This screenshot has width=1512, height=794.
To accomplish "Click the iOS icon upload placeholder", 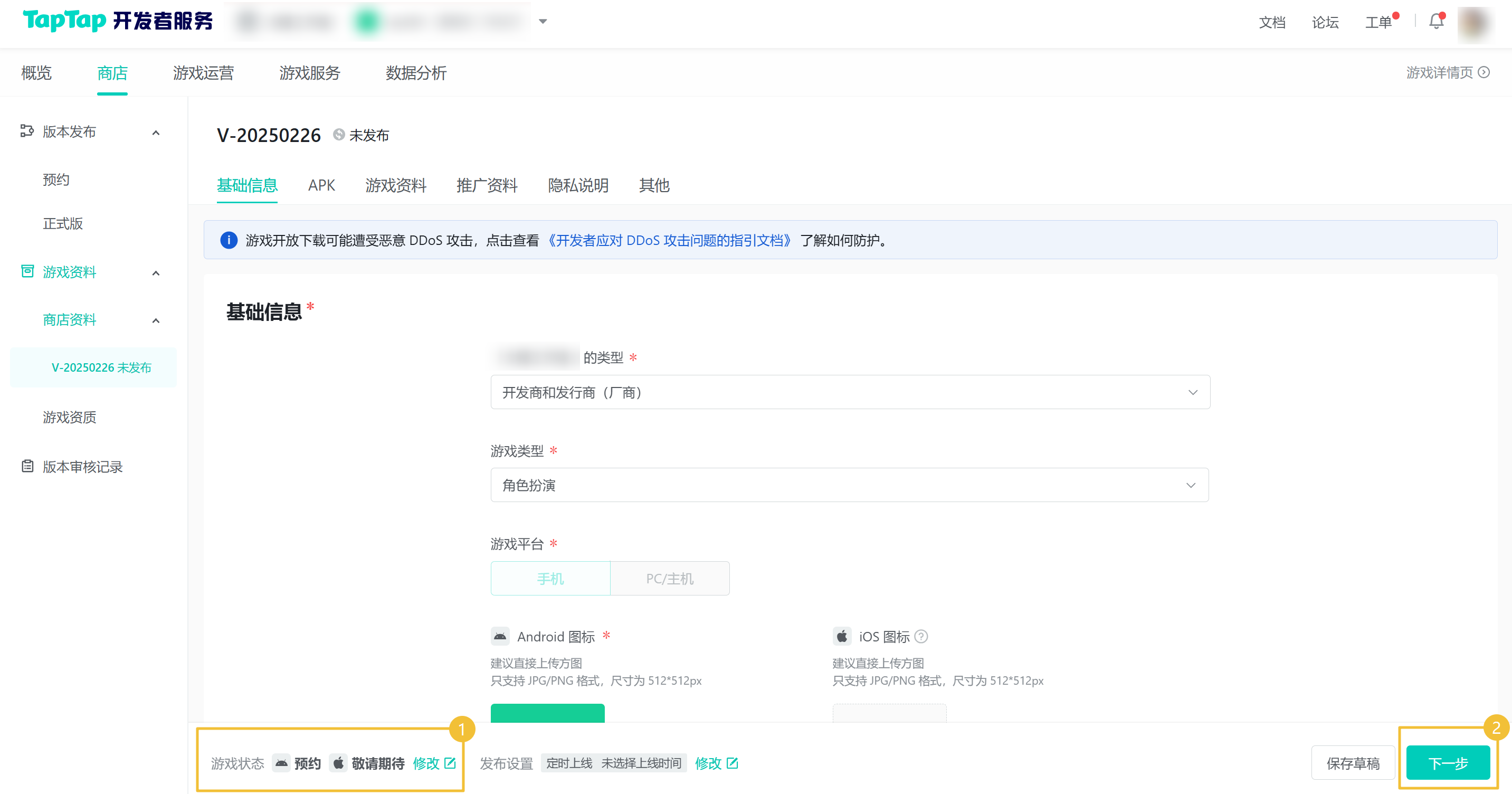I will tap(889, 713).
